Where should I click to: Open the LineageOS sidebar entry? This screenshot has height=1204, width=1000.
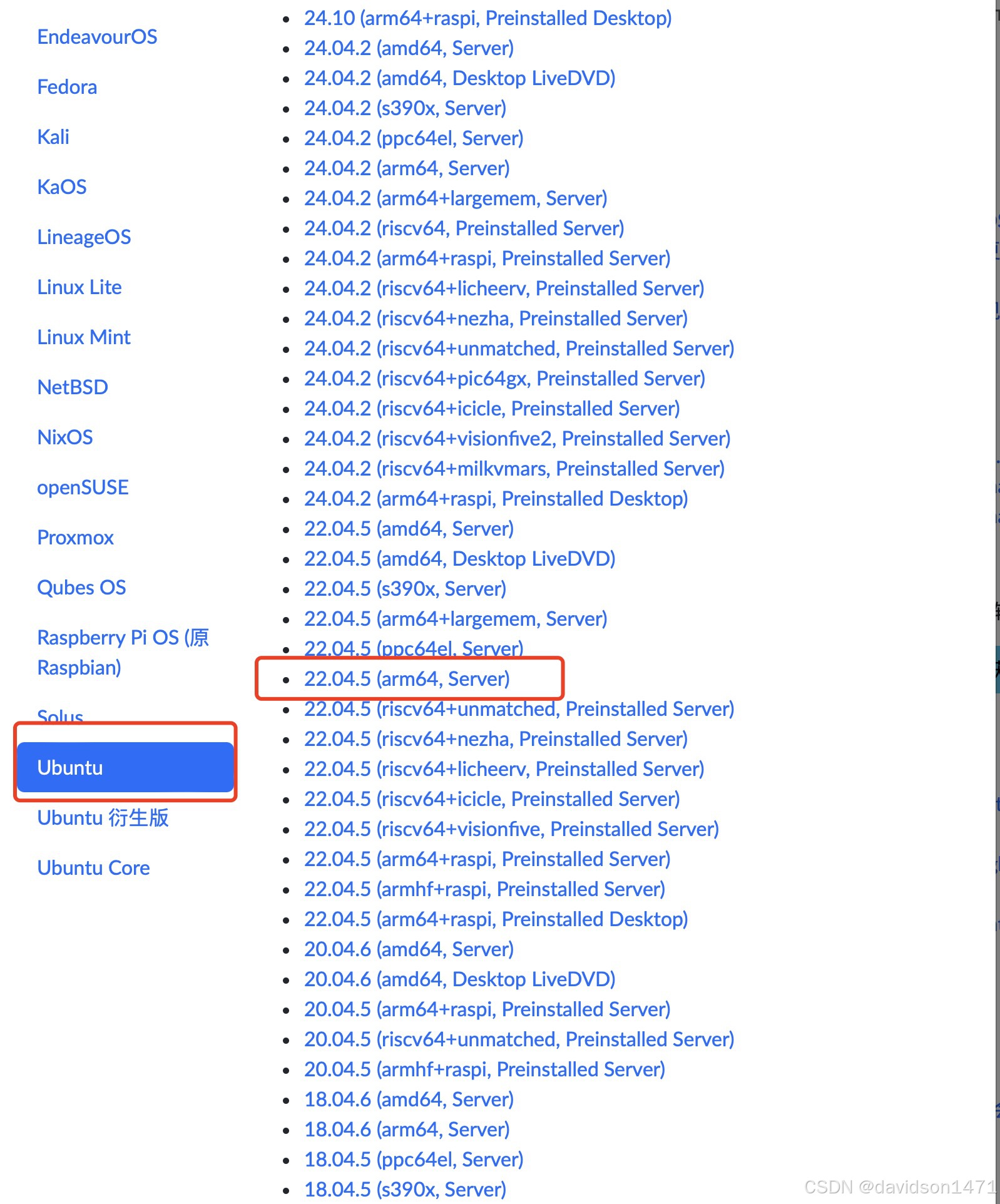(84, 237)
